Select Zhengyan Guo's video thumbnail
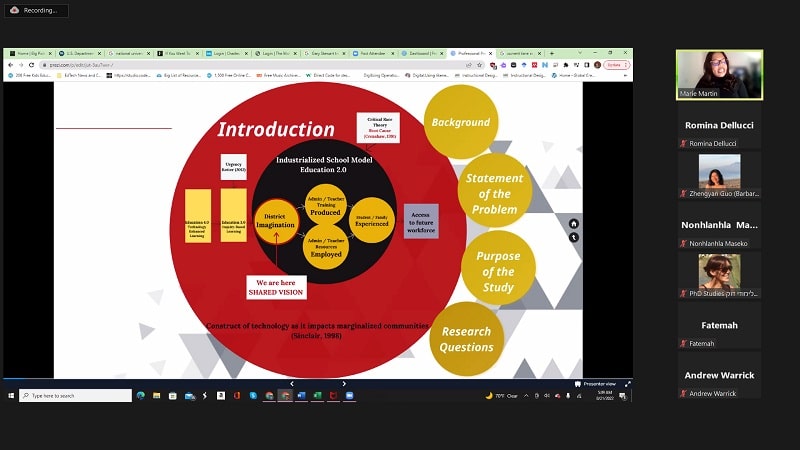 (x=719, y=172)
